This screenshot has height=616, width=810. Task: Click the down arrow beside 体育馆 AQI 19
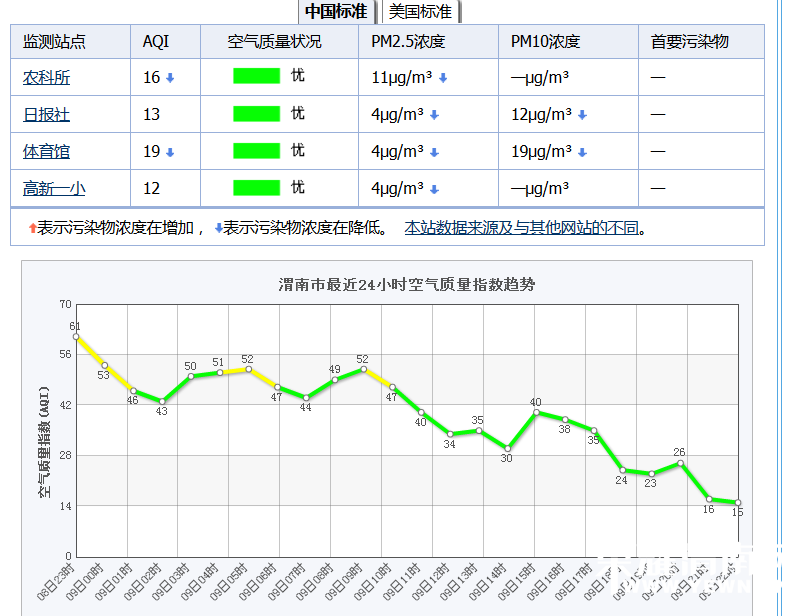tap(170, 152)
